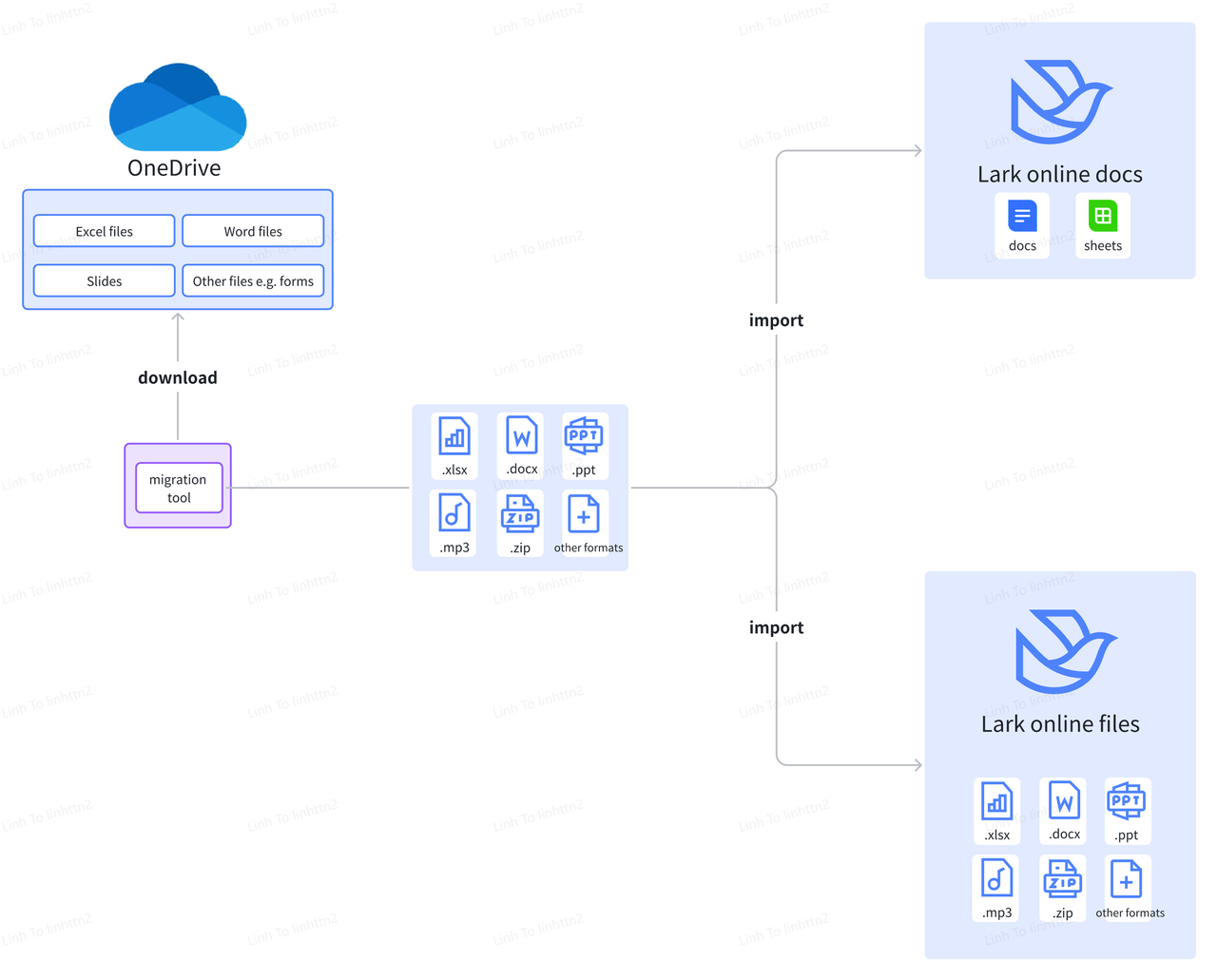Image resolution: width=1217 pixels, height=980 pixels.
Task: Select the green sheets icon in Lark online docs
Action: pos(1103,217)
